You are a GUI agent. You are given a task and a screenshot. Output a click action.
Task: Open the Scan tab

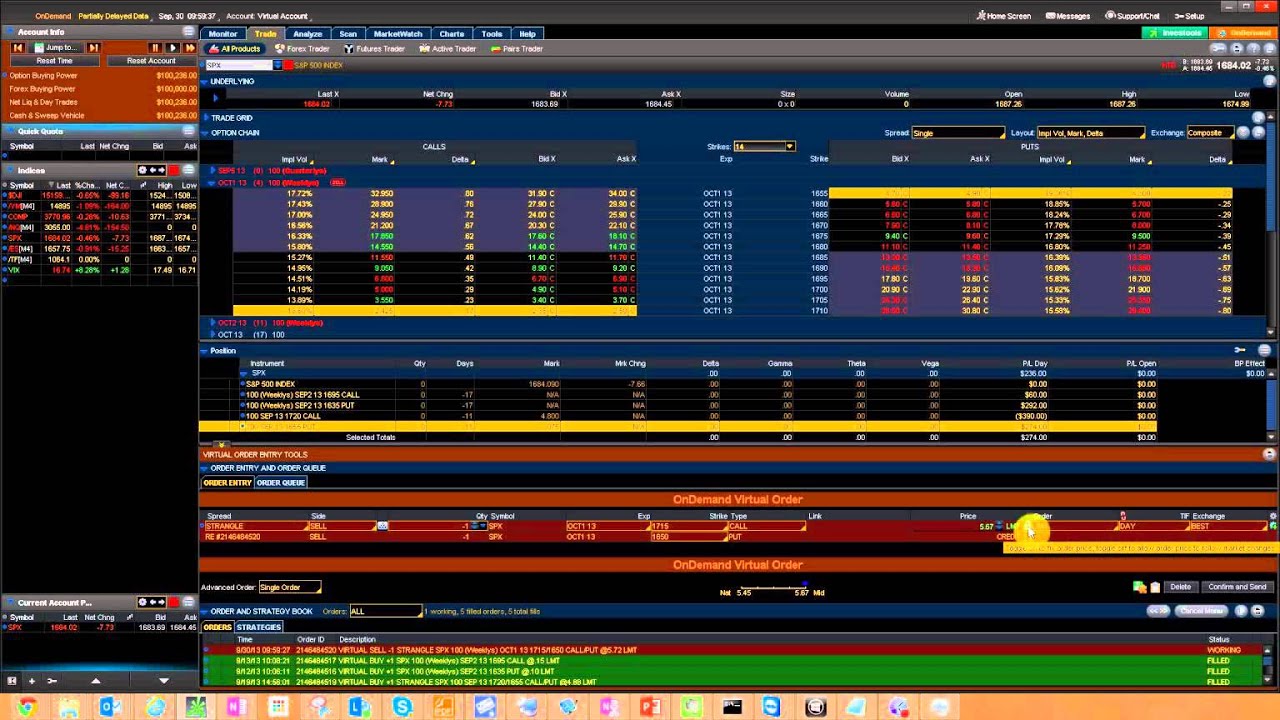[x=348, y=34]
